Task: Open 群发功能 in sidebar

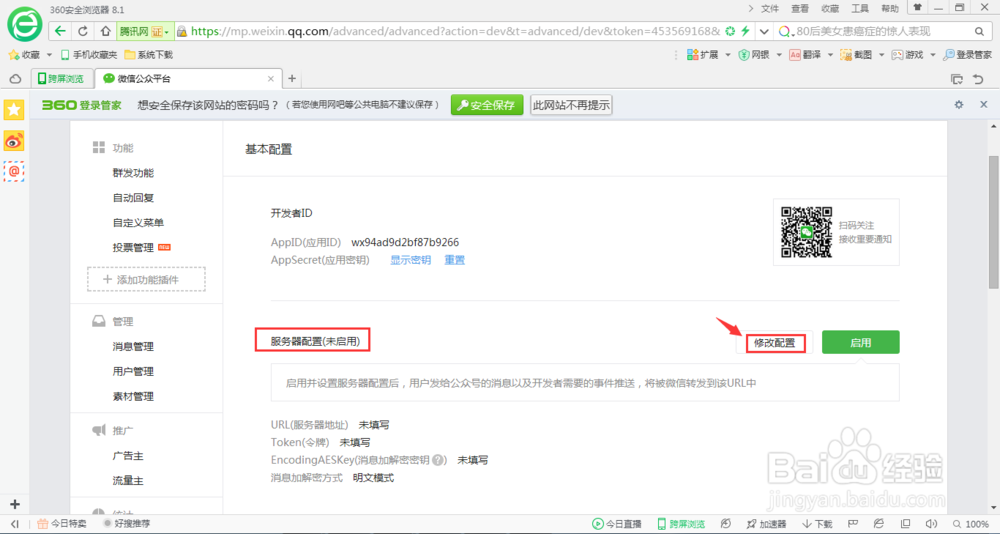Action: pyautogui.click(x=133, y=173)
